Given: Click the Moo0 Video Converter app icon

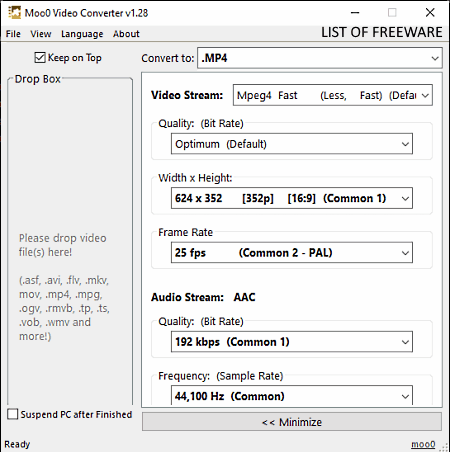Looking at the screenshot, I should coord(14,13).
